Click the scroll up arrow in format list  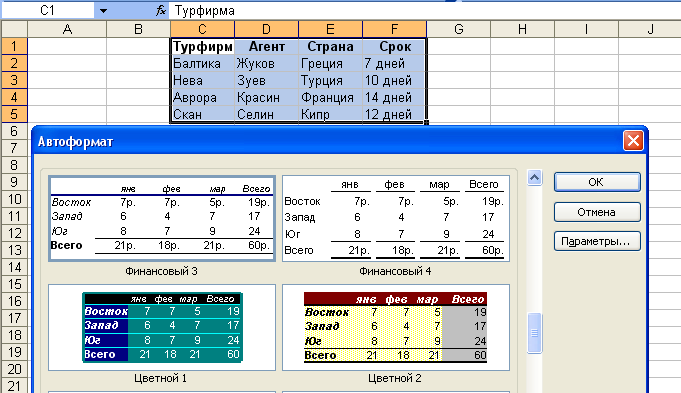coord(535,178)
